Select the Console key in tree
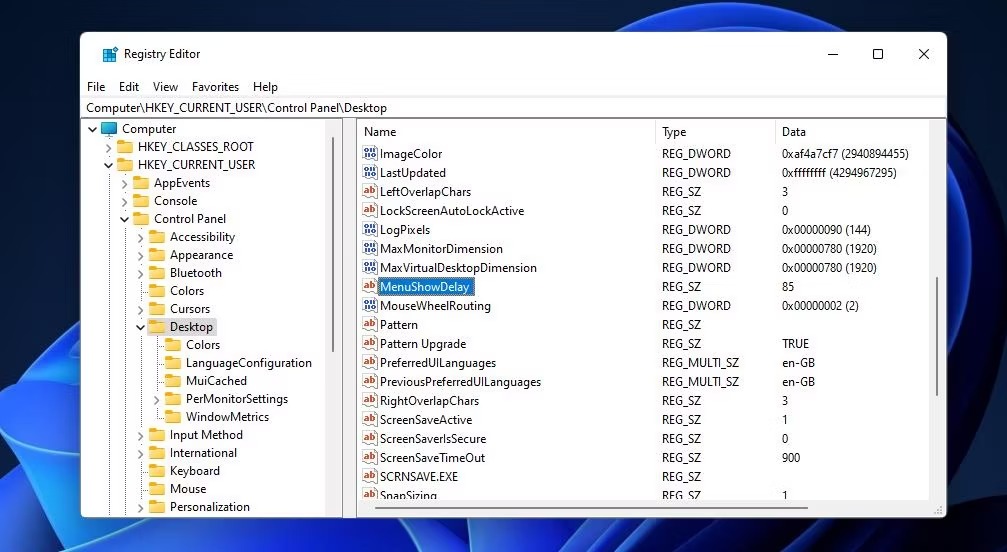This screenshot has height=552, width=1007. point(175,201)
